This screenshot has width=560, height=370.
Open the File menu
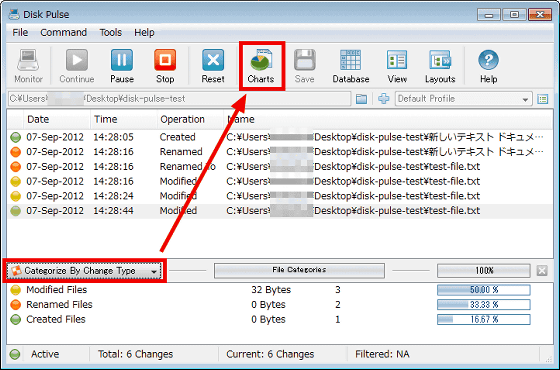click(20, 32)
